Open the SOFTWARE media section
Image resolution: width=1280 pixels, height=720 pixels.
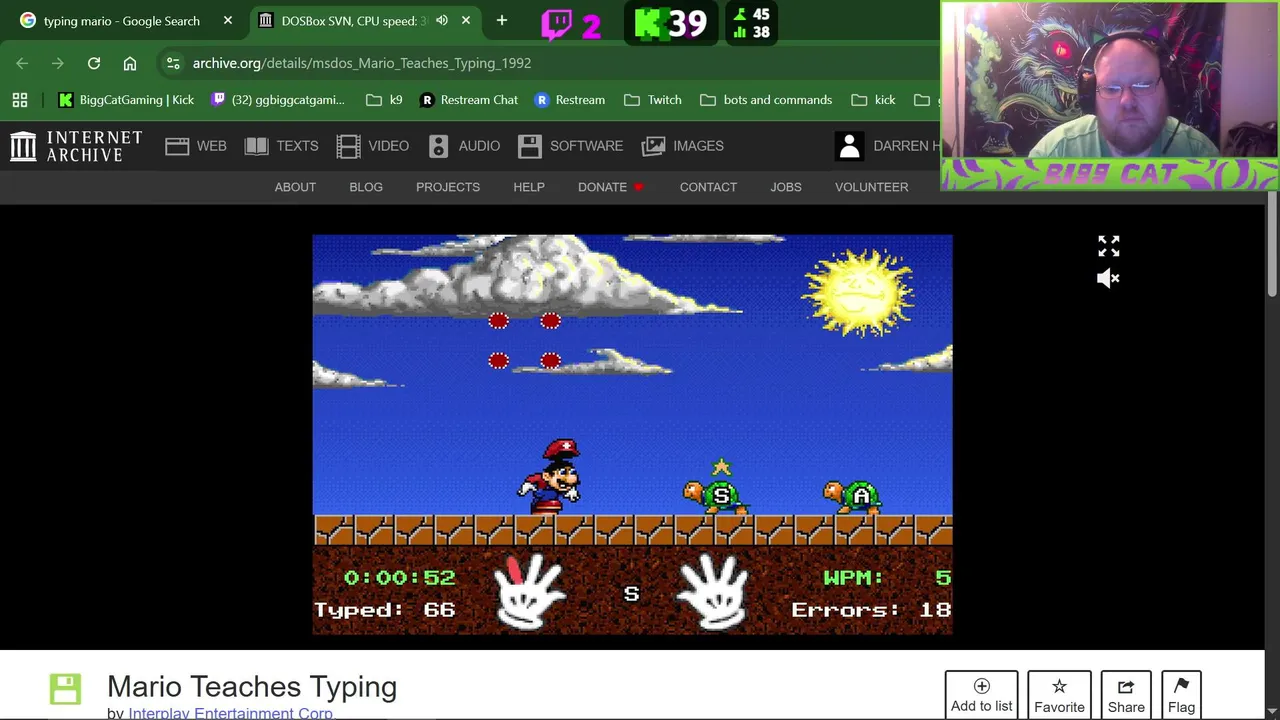point(570,146)
